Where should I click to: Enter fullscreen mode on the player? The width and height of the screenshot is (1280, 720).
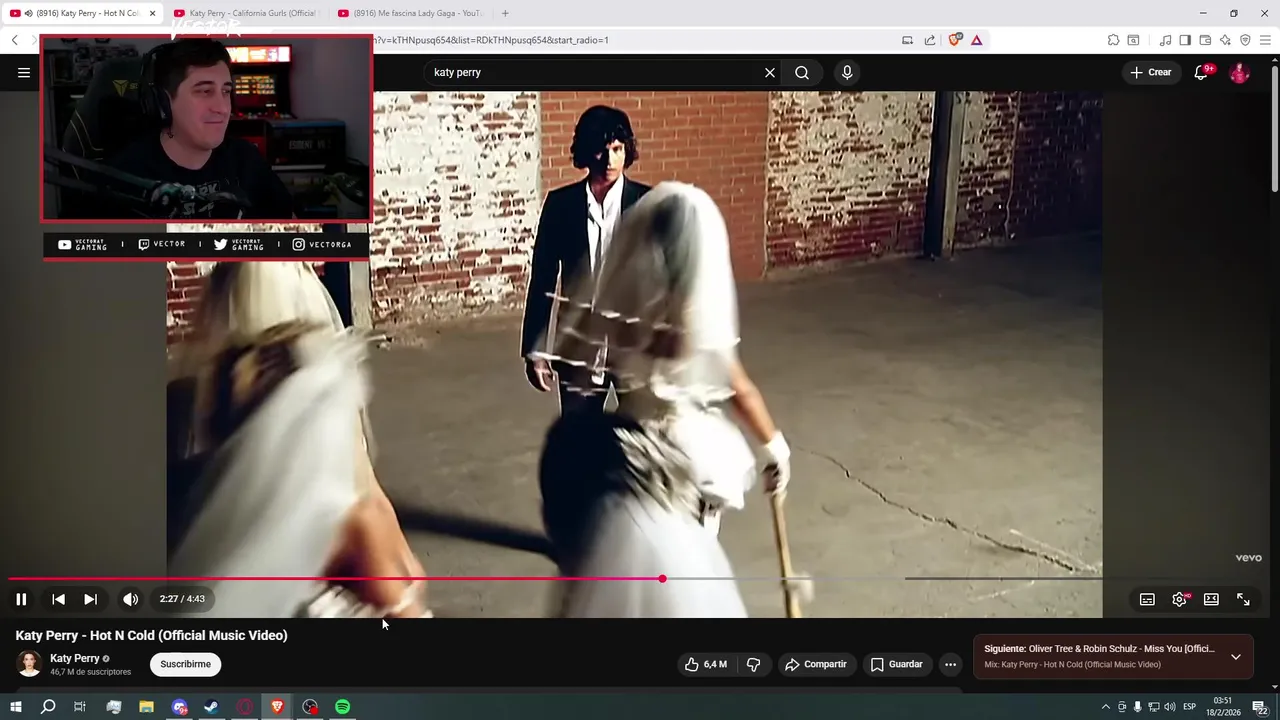tap(1243, 599)
